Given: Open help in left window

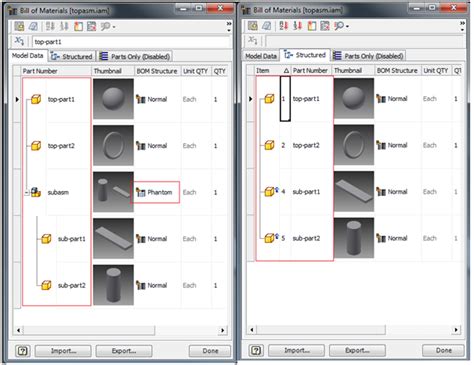Looking at the screenshot, I should (x=23, y=351).
